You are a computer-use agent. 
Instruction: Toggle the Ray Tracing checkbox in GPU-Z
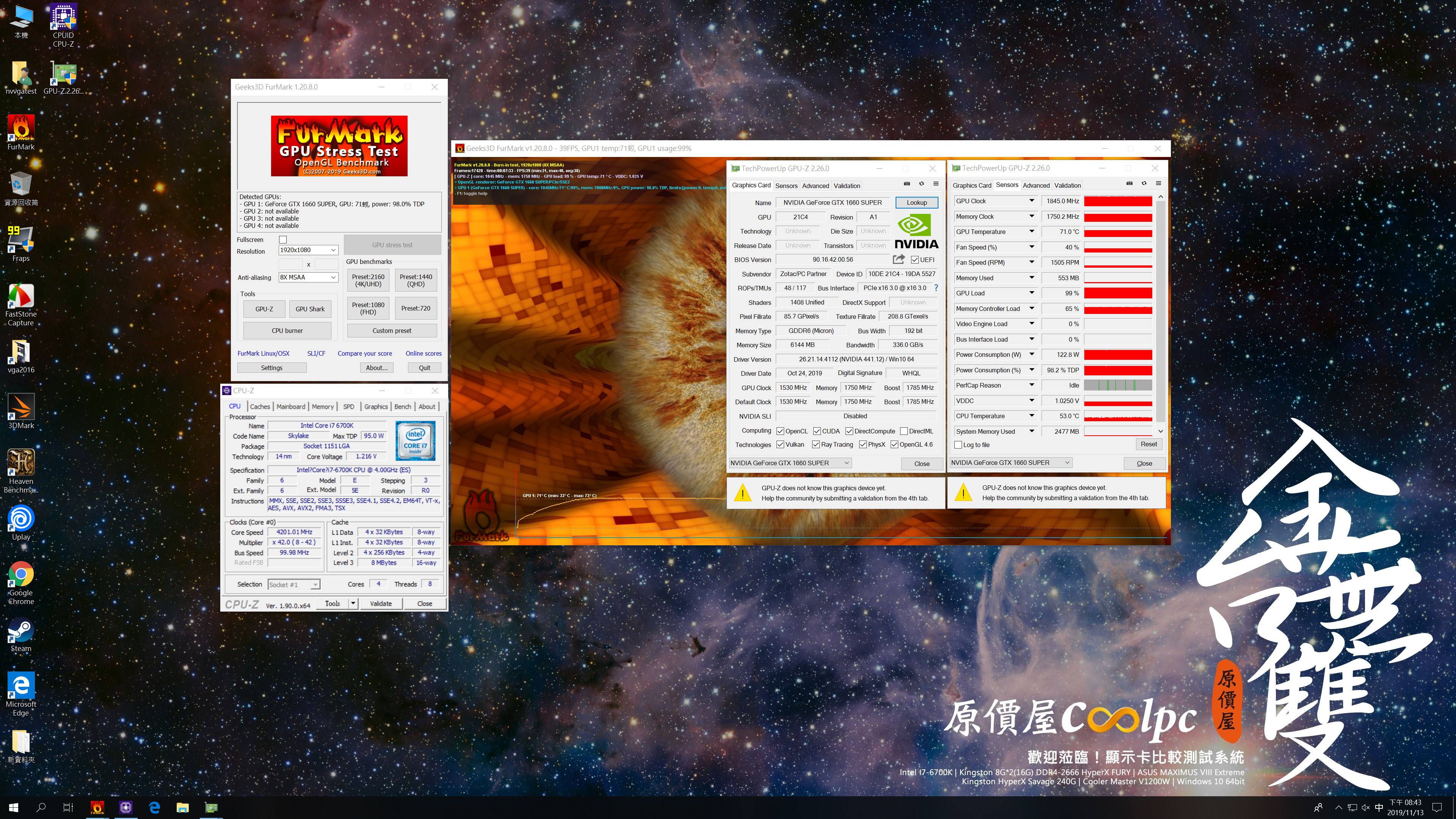pyautogui.click(x=816, y=444)
